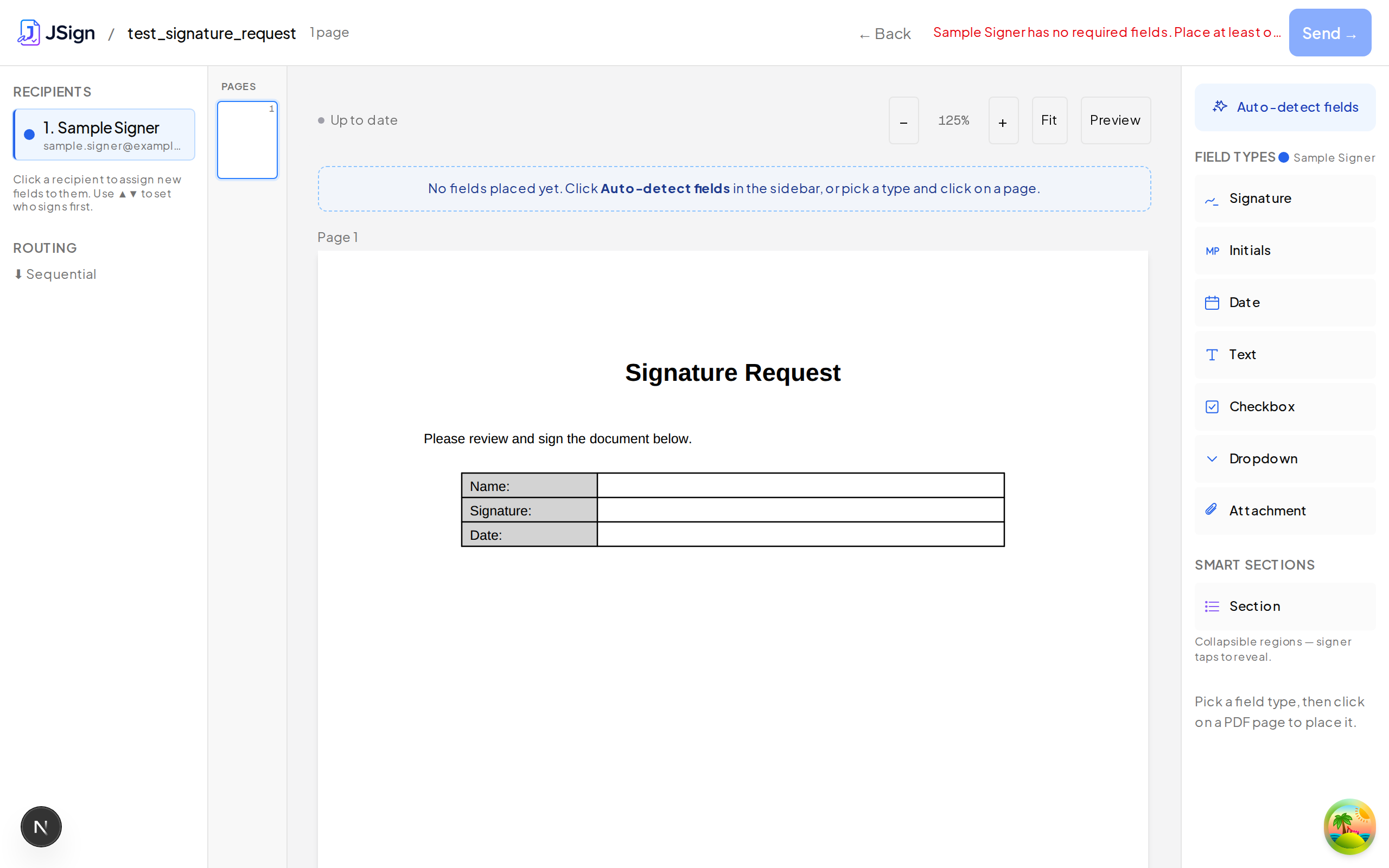Select the Attachment field type
The height and width of the screenshot is (868, 1389).
(x=1284, y=511)
